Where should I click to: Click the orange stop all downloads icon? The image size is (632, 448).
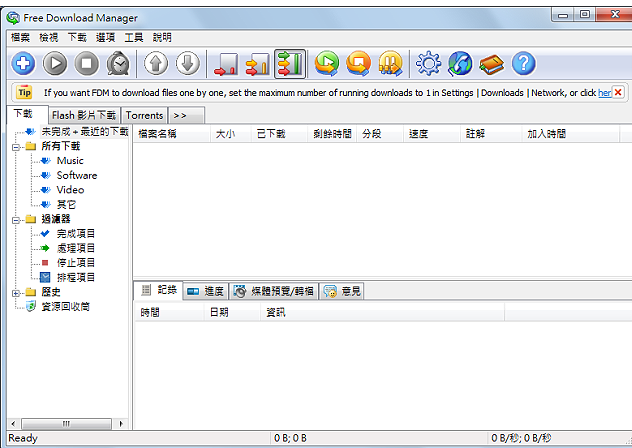(359, 64)
